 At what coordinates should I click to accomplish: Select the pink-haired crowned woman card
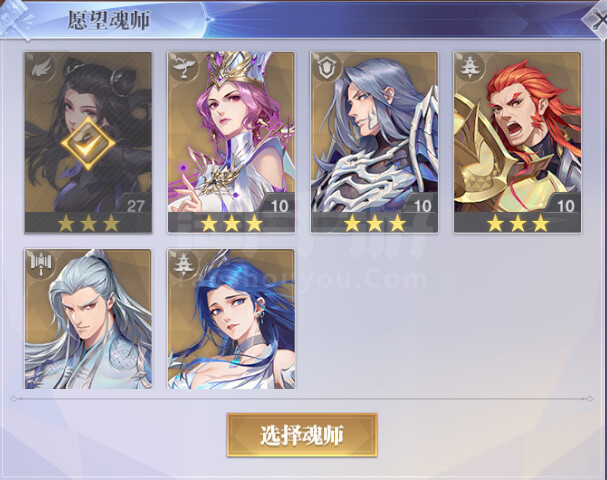pos(231,142)
